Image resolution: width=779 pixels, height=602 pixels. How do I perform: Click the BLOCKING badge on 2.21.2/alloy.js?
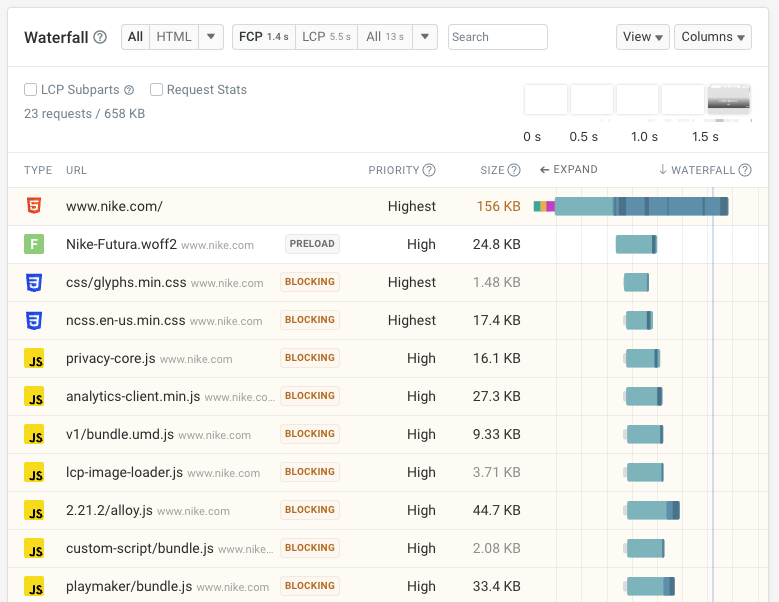pyautogui.click(x=310, y=510)
